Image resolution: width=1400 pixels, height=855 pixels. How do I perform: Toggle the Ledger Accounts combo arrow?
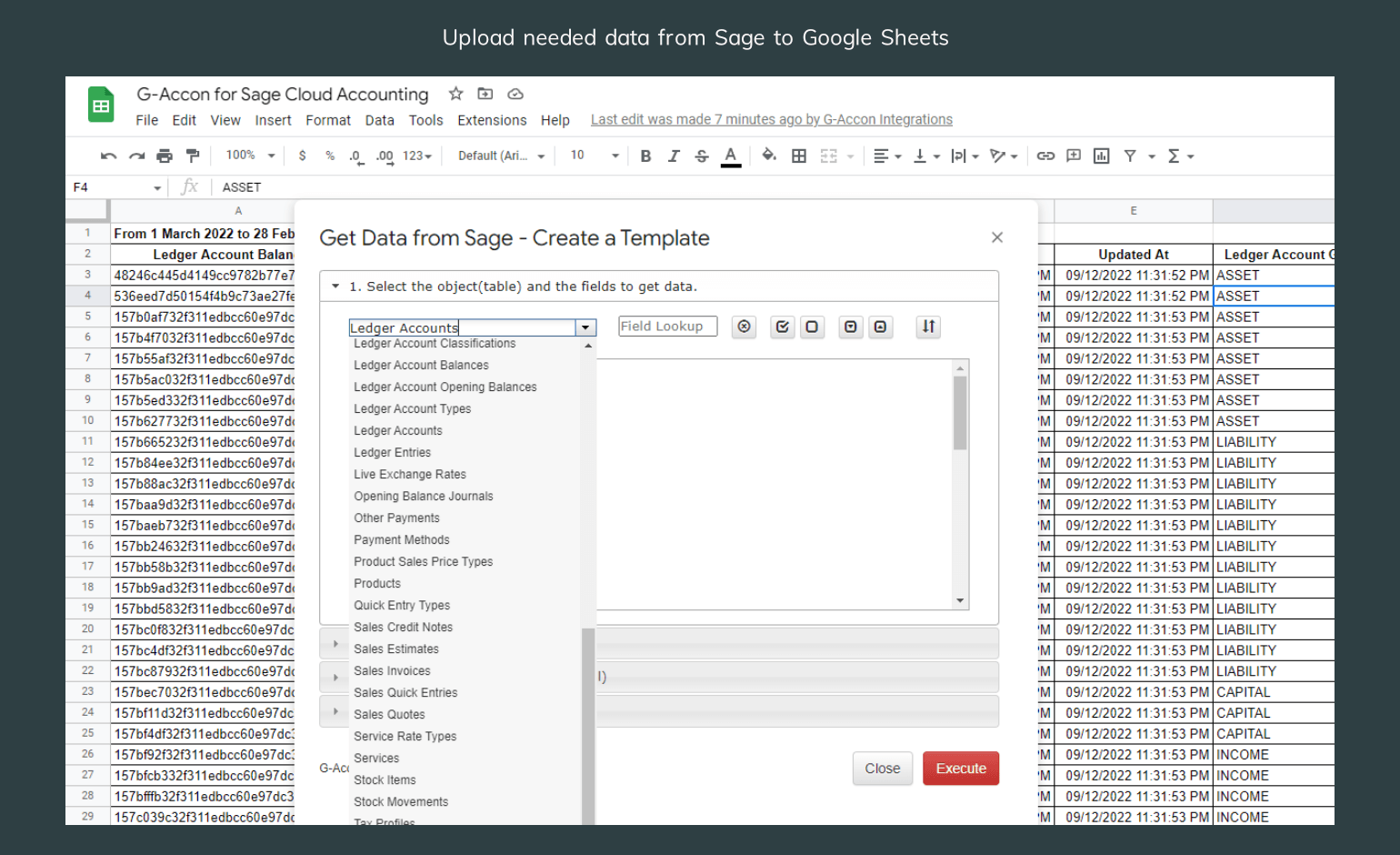point(585,327)
